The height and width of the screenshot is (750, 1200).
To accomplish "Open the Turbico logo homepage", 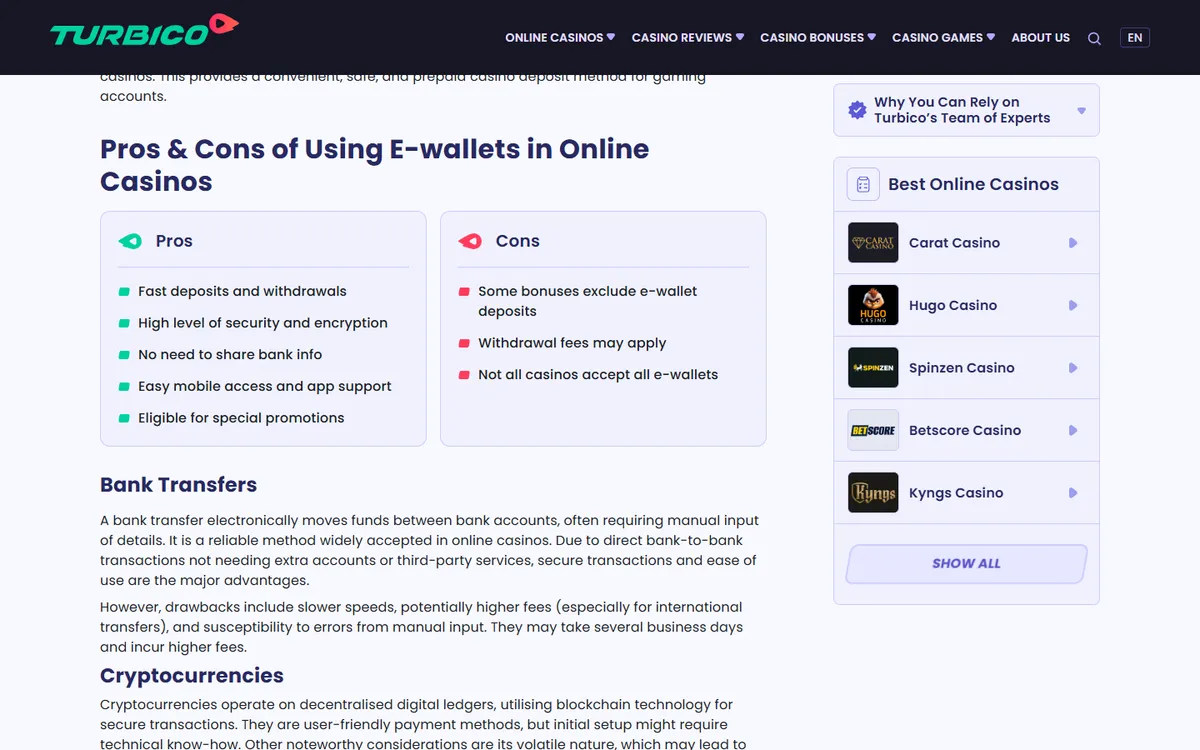I will click(145, 30).
